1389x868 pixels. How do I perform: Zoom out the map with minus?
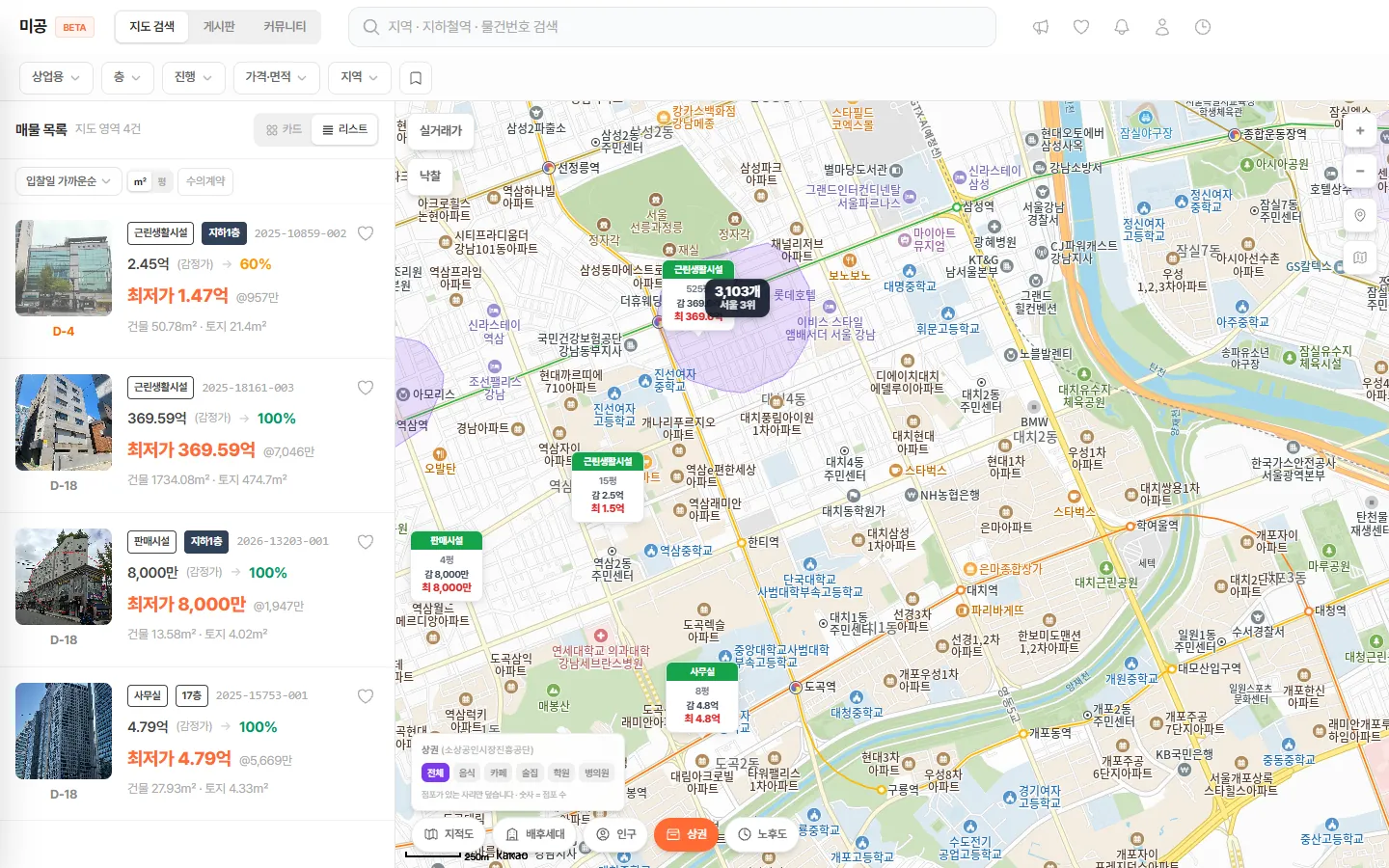pos(1360,171)
